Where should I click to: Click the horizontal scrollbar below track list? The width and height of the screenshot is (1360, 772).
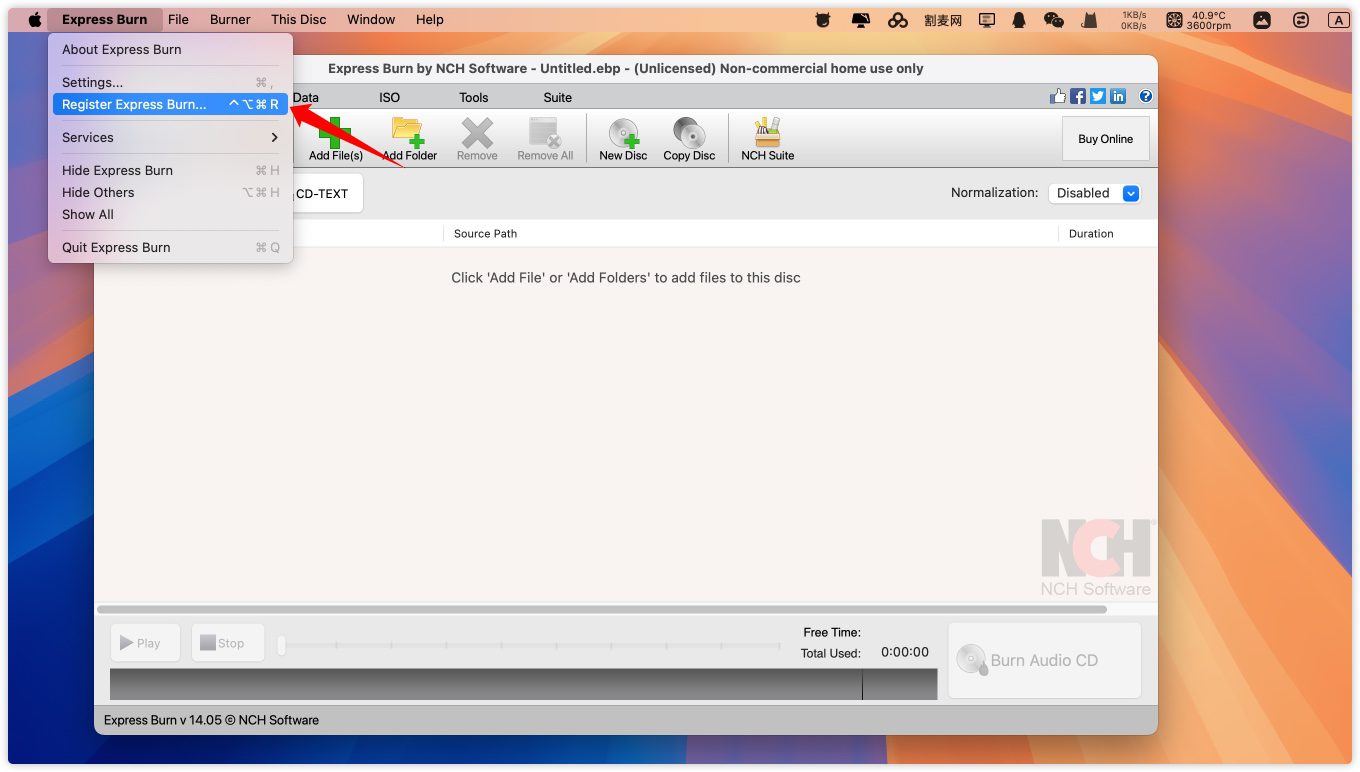602,609
